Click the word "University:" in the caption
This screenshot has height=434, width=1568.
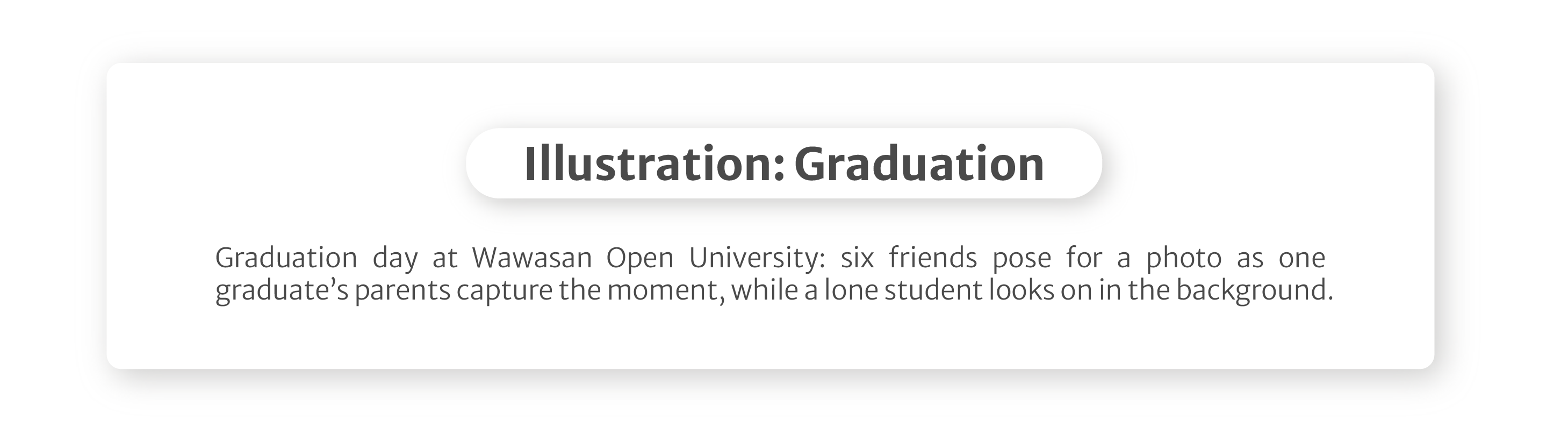[x=757, y=258]
